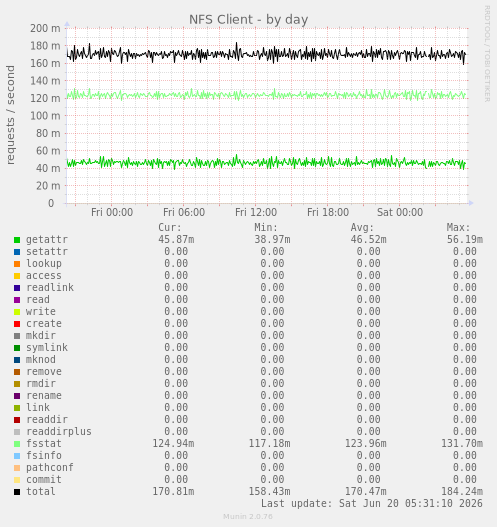Viewport: 497px width, 527px height.
Task: Click the read purple legend swatch
Action: pos(17,300)
